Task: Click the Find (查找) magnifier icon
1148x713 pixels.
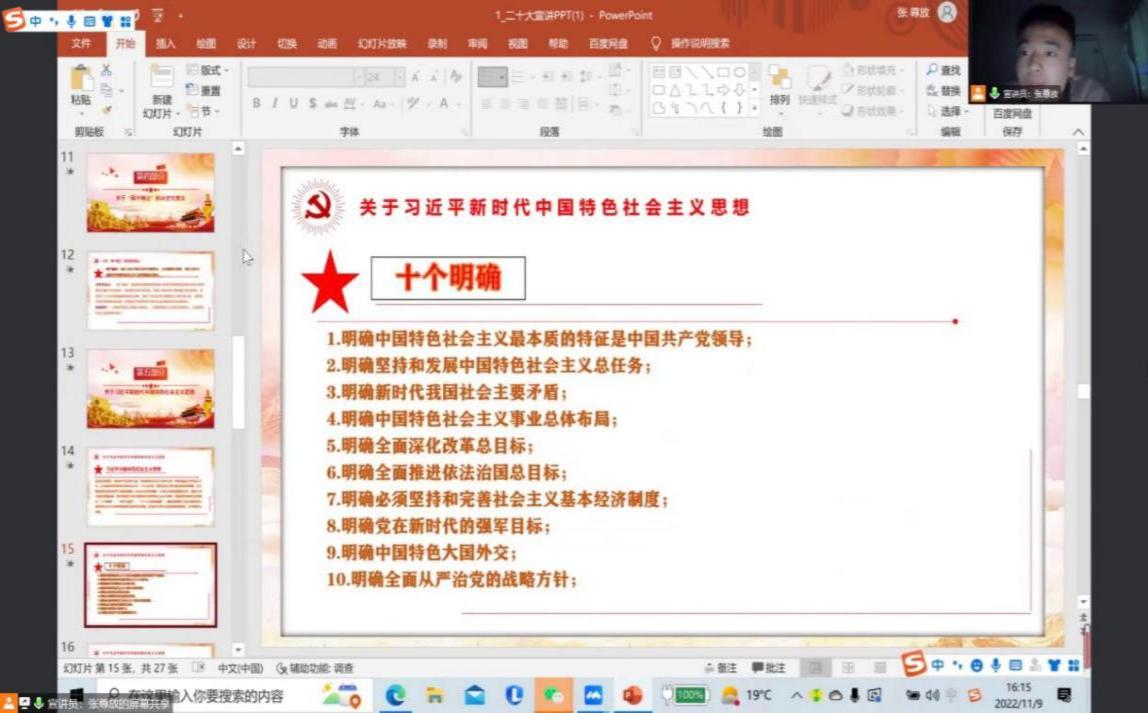Action: [x=942, y=70]
